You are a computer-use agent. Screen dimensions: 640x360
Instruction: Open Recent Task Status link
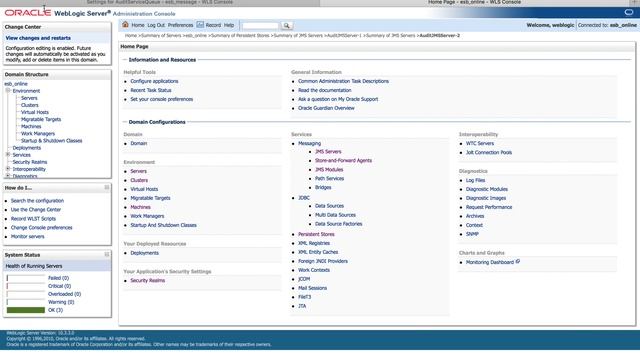[x=151, y=90]
